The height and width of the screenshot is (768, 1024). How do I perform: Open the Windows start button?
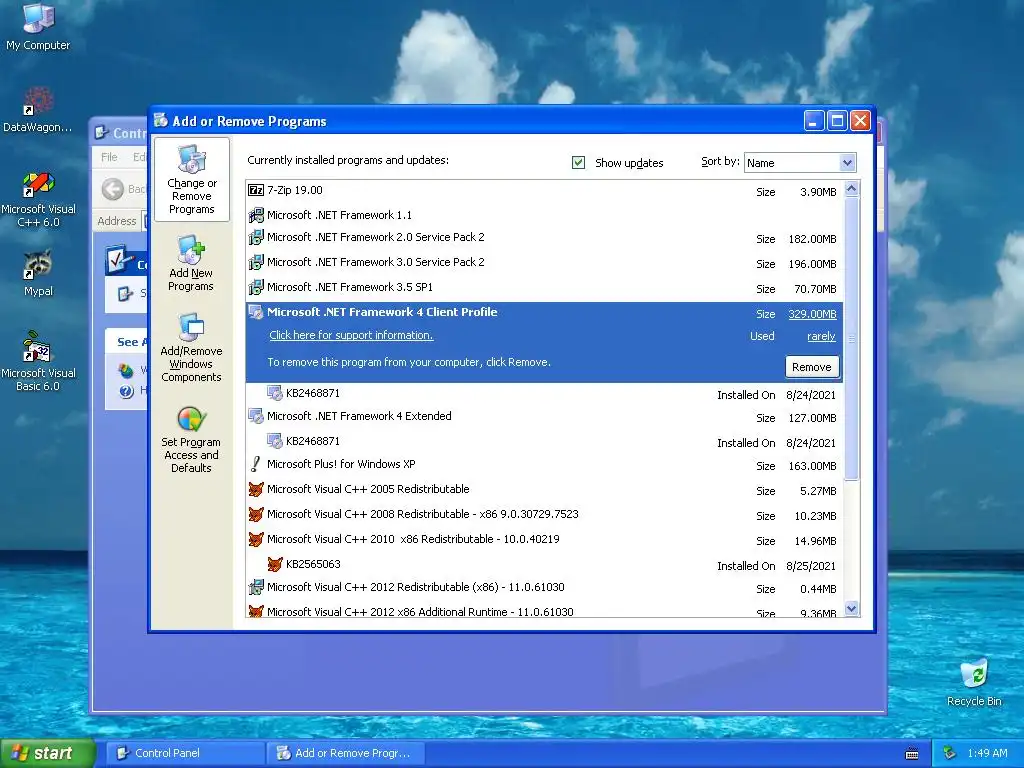pyautogui.click(x=48, y=753)
